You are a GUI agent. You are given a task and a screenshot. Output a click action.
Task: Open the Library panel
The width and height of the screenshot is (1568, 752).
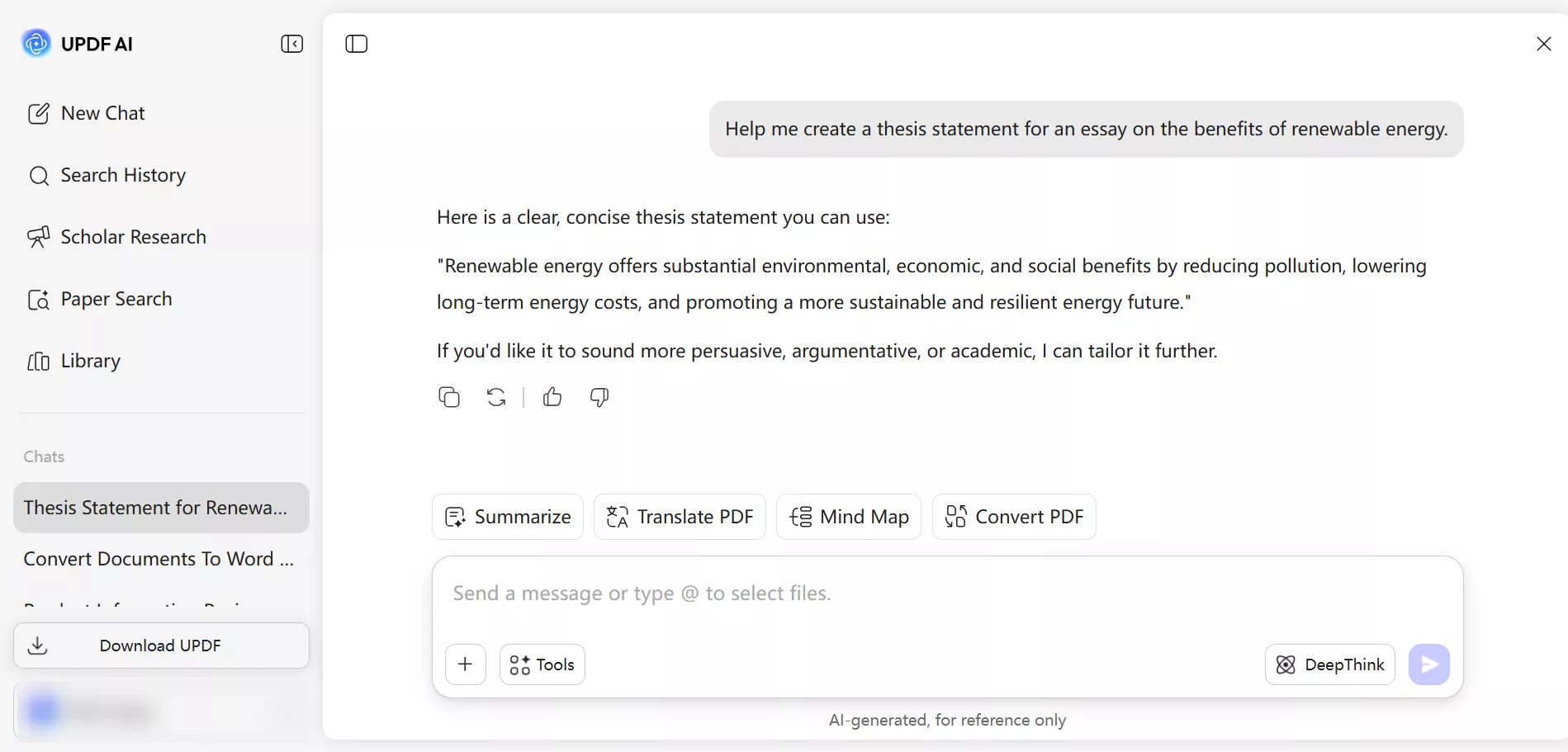pos(90,361)
